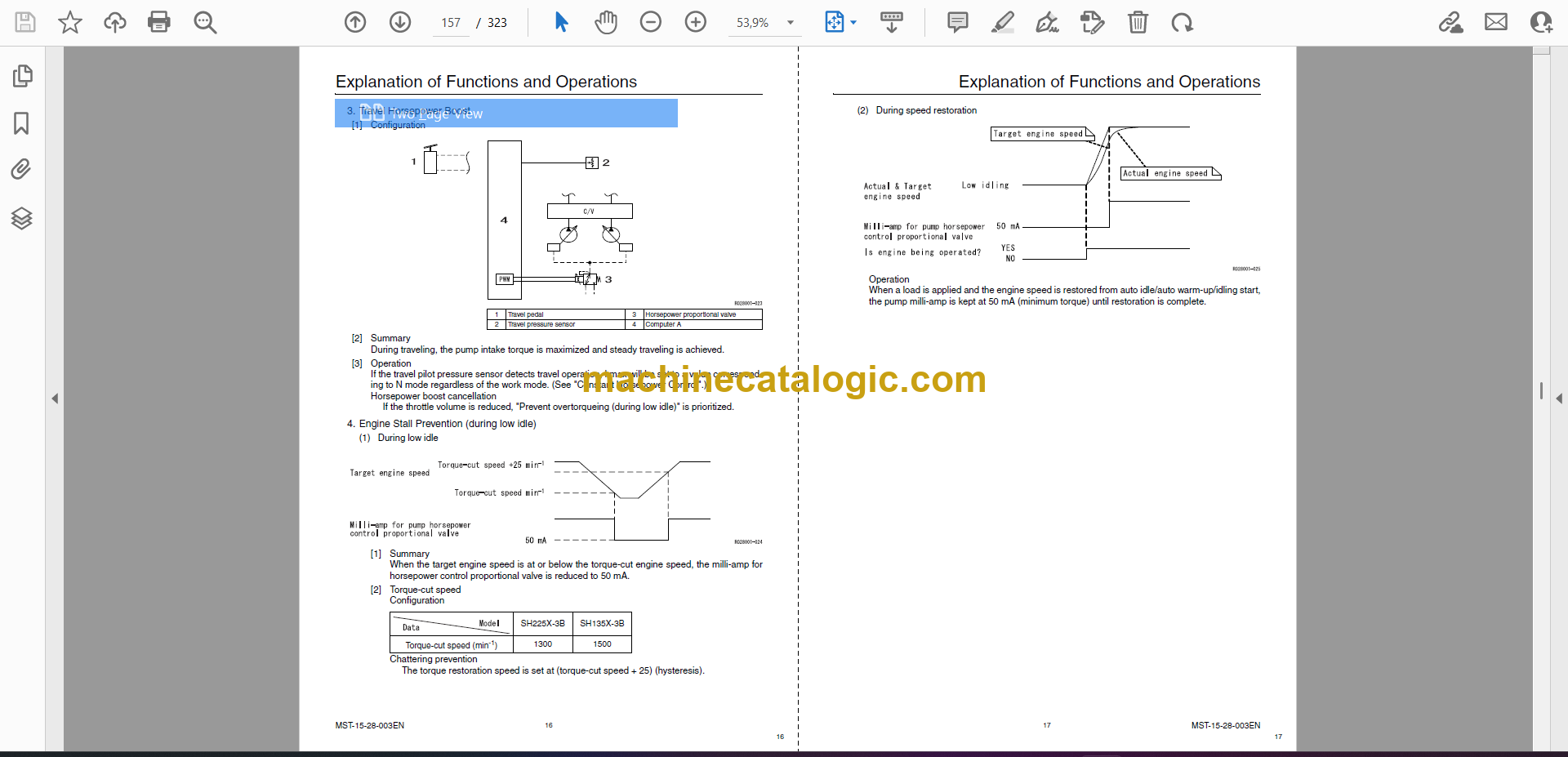
Task: Expand the page fit options arrow
Action: [853, 23]
